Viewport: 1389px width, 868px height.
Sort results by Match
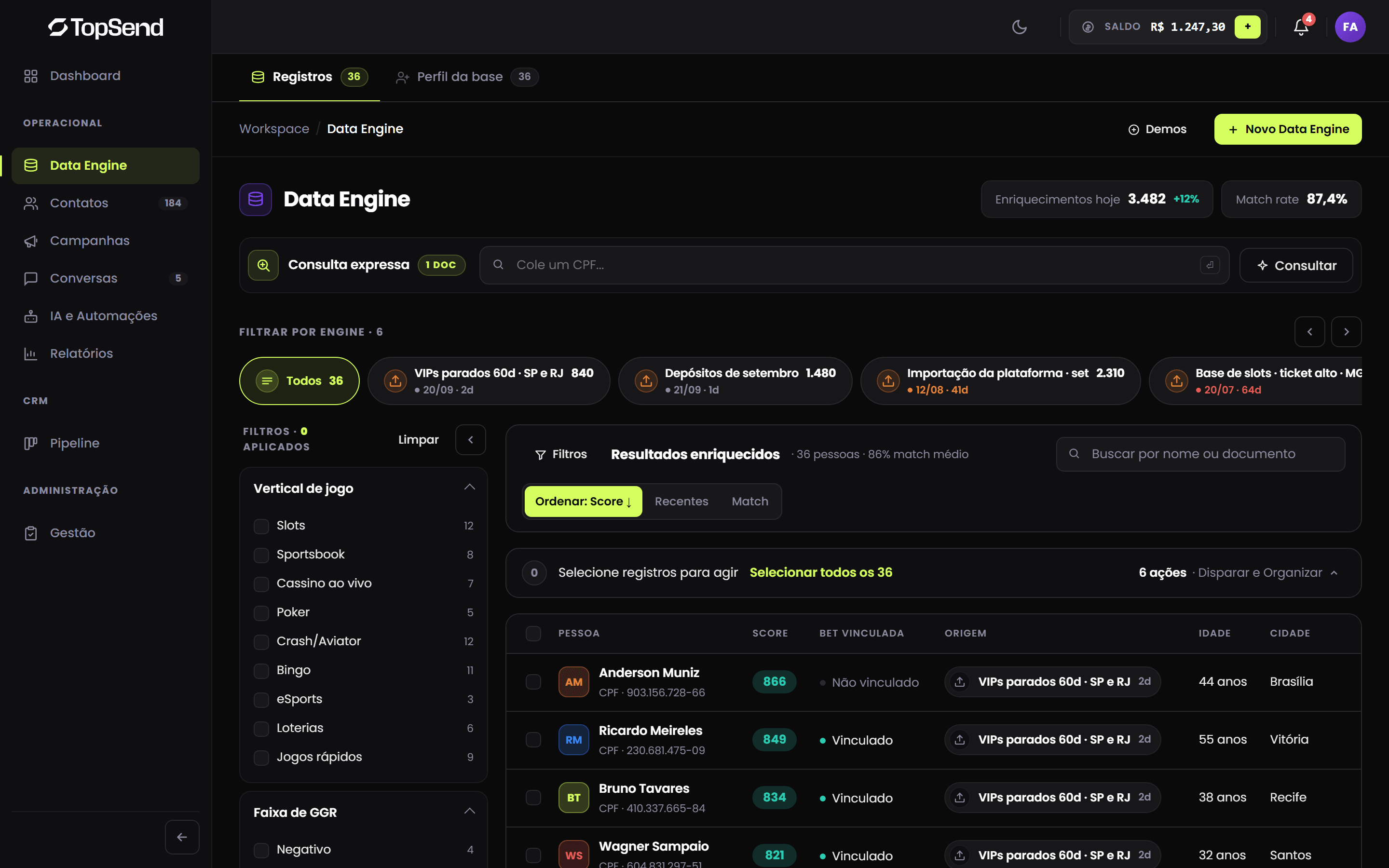[x=749, y=501]
